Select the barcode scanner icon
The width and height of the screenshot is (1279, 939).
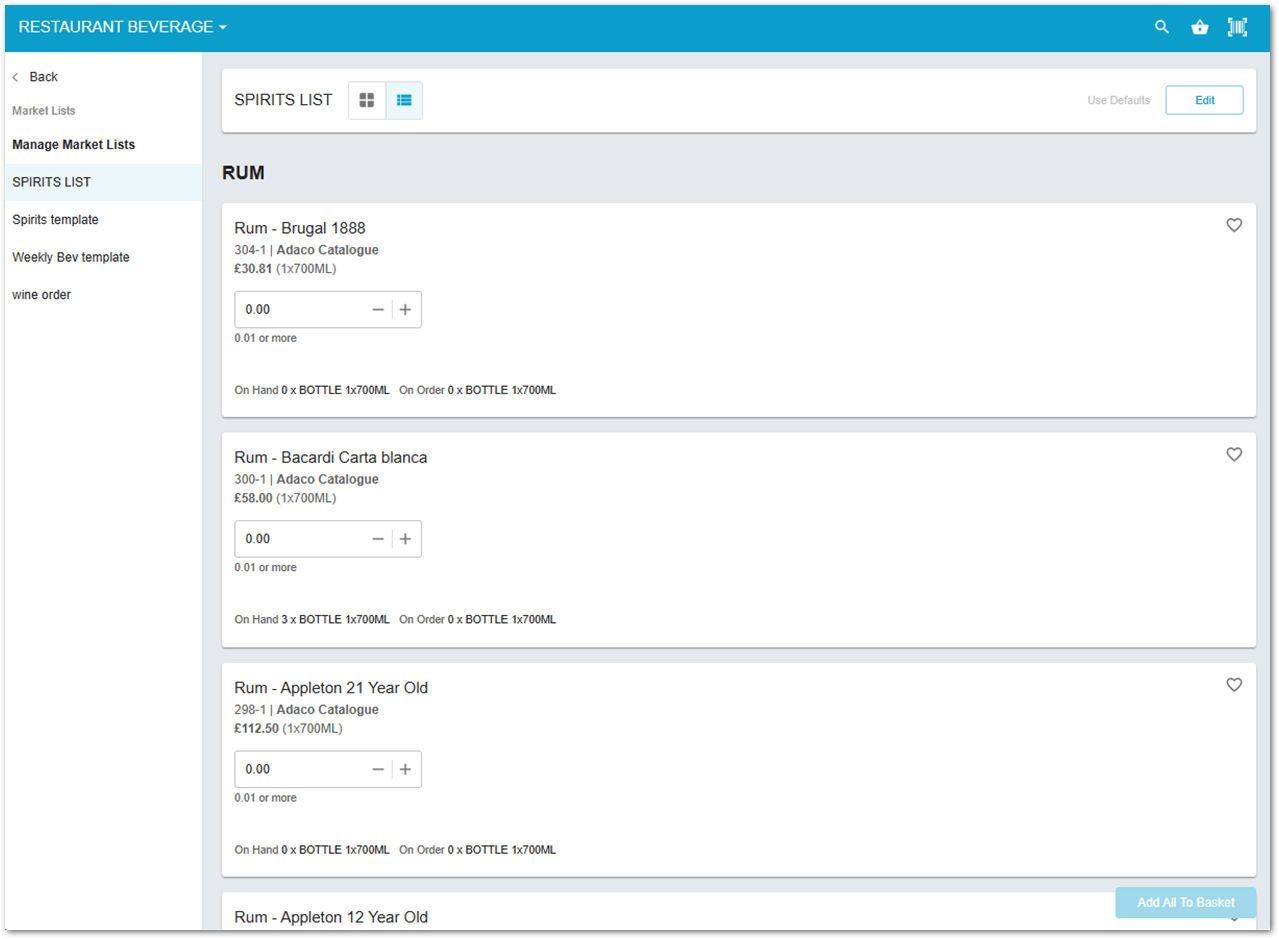pos(1237,27)
